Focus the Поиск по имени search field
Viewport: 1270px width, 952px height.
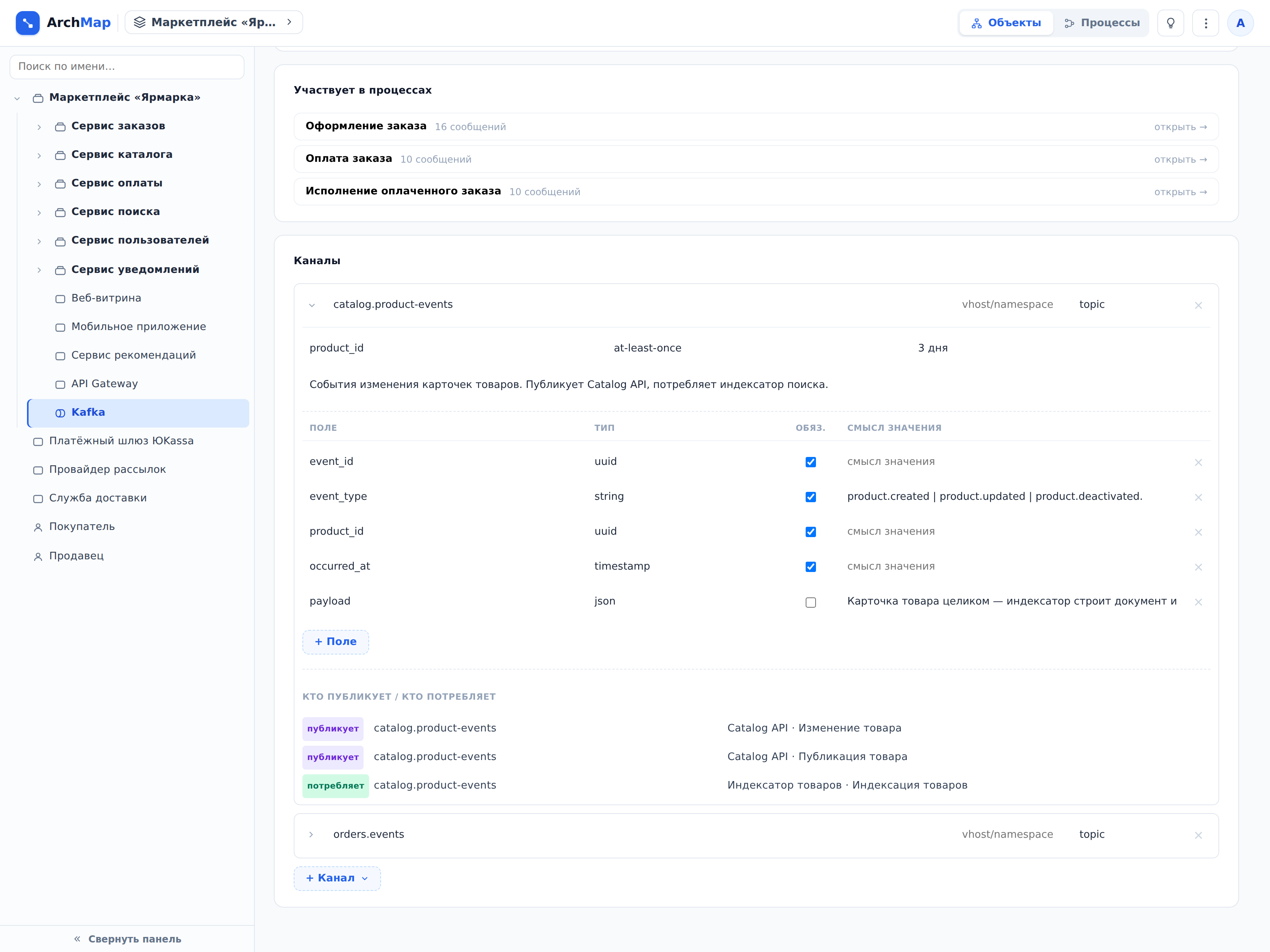(127, 67)
